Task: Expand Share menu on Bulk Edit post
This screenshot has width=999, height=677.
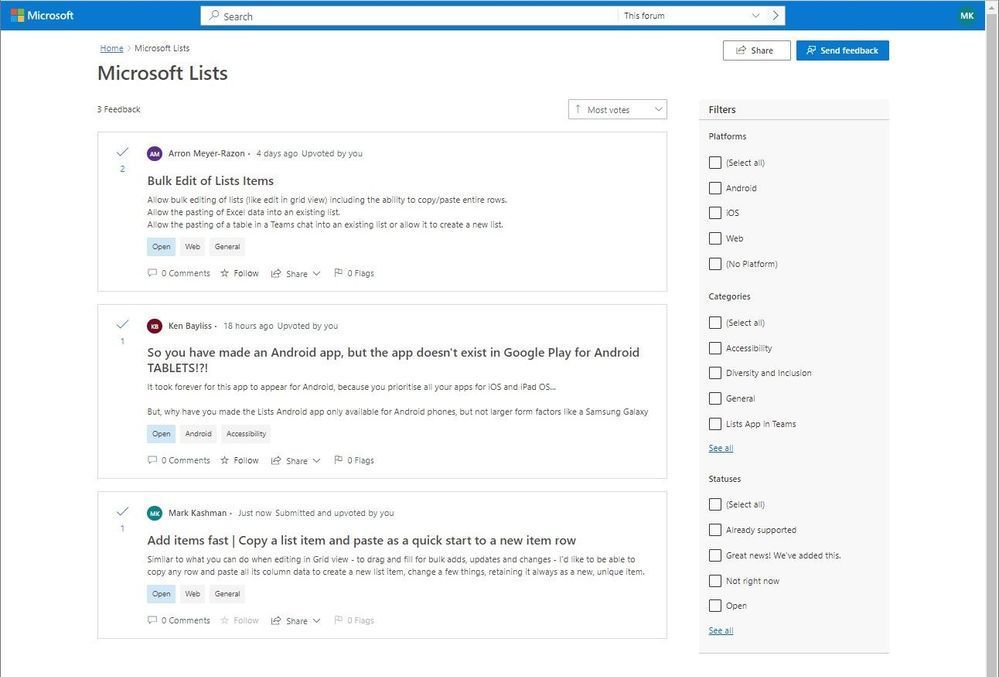Action: click(x=296, y=274)
